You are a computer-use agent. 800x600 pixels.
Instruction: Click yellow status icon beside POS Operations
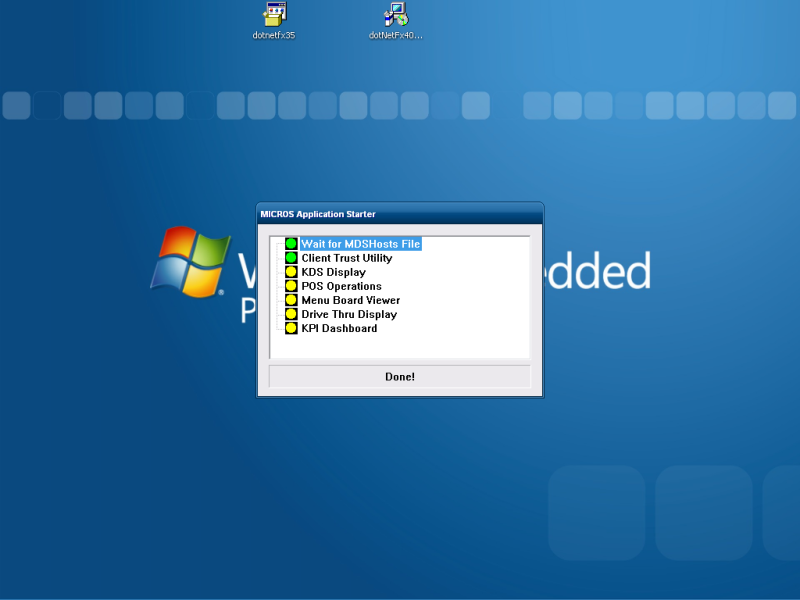[291, 286]
